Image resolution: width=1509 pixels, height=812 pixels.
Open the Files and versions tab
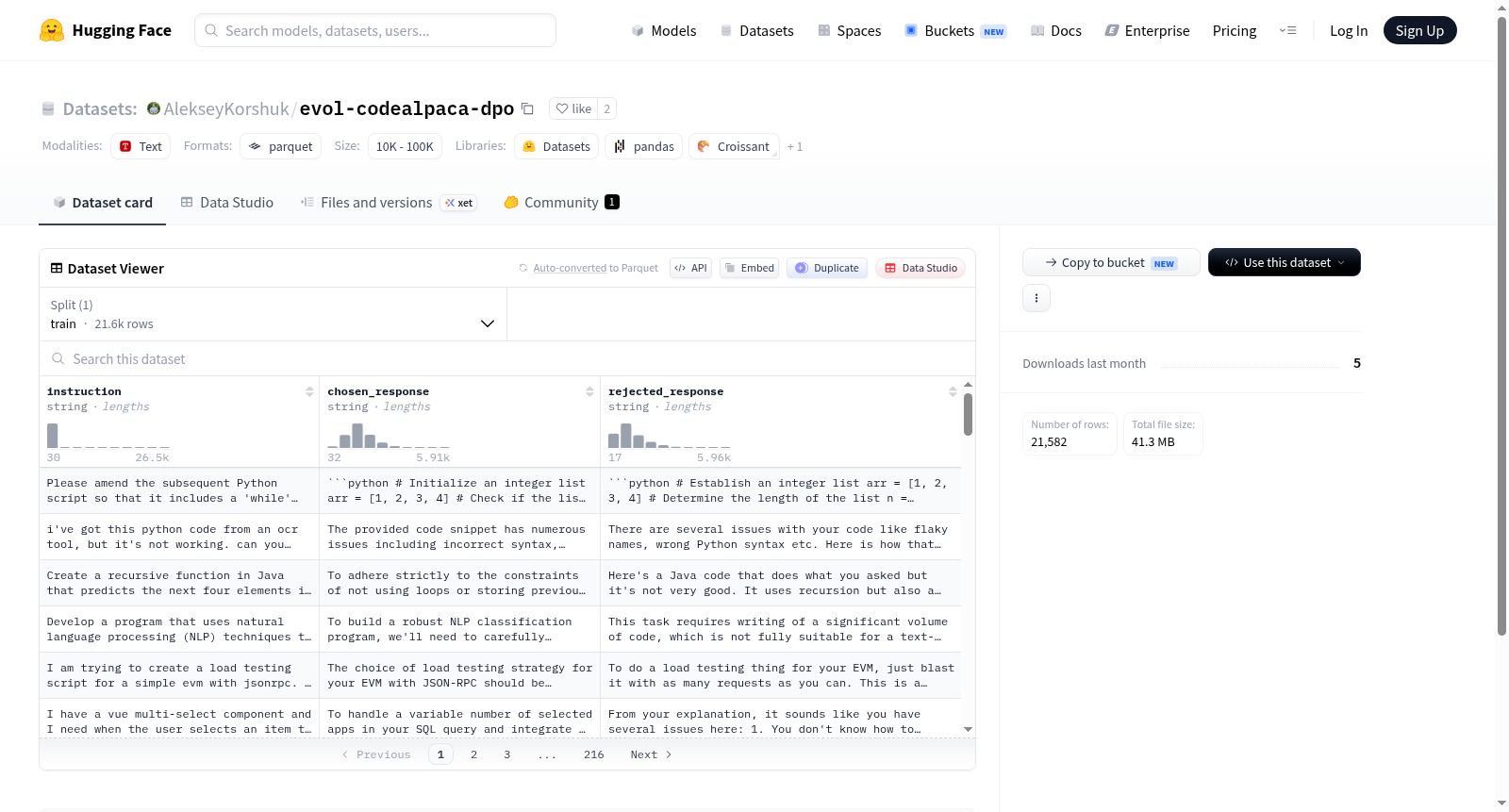coord(389,202)
